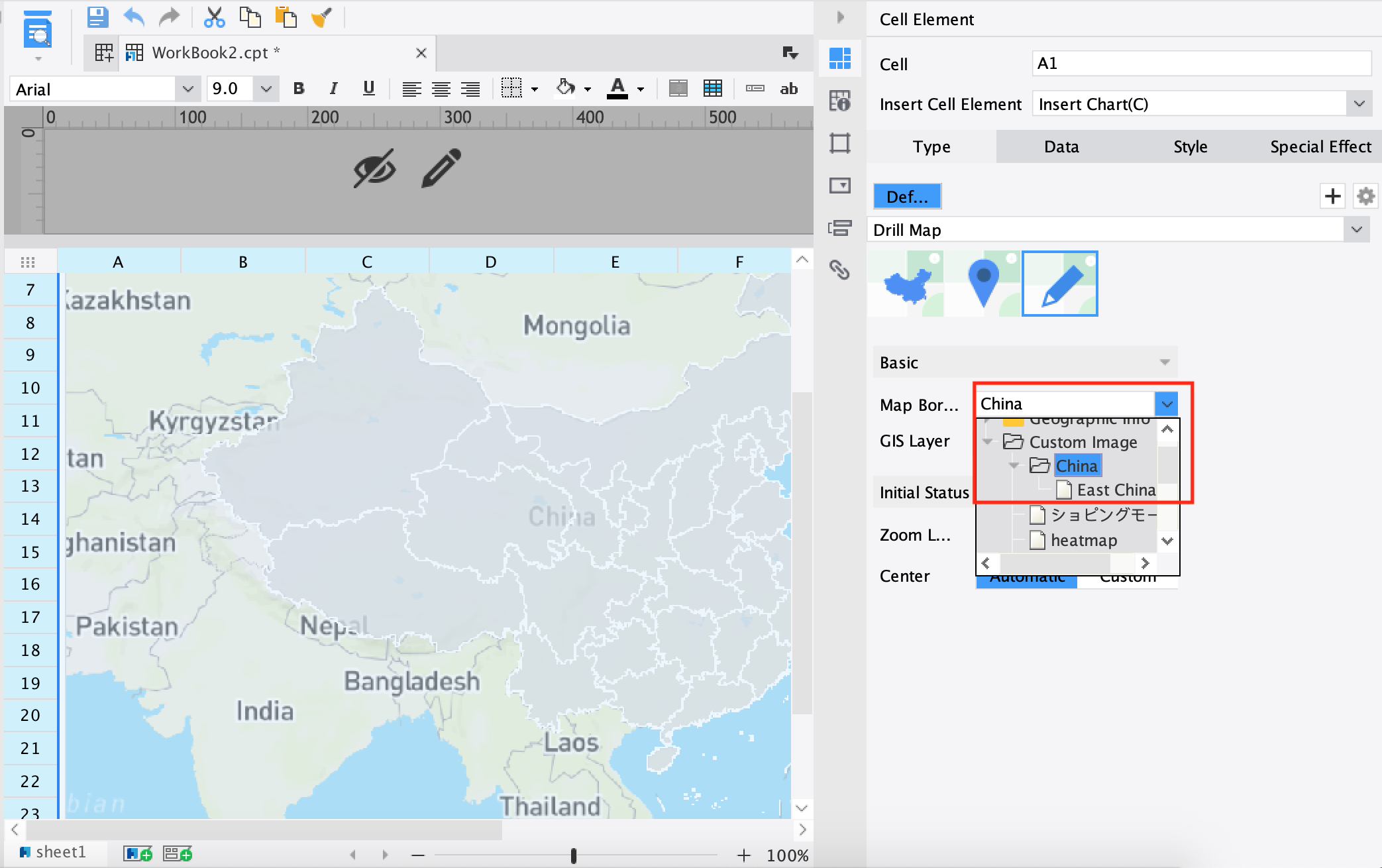Click the Format Painter brush icon
Screen dimensions: 1382x868
[321, 17]
